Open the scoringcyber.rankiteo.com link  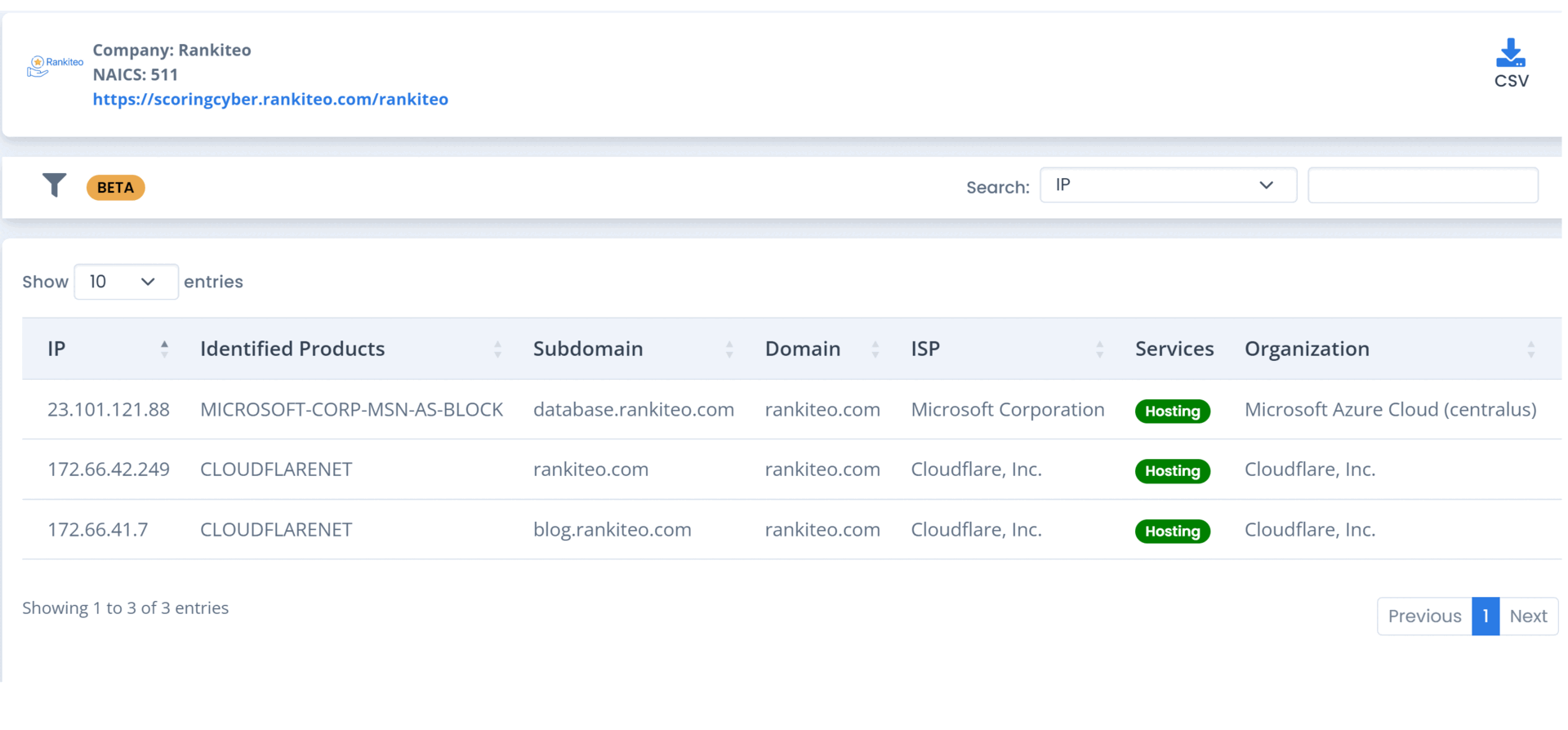click(270, 99)
